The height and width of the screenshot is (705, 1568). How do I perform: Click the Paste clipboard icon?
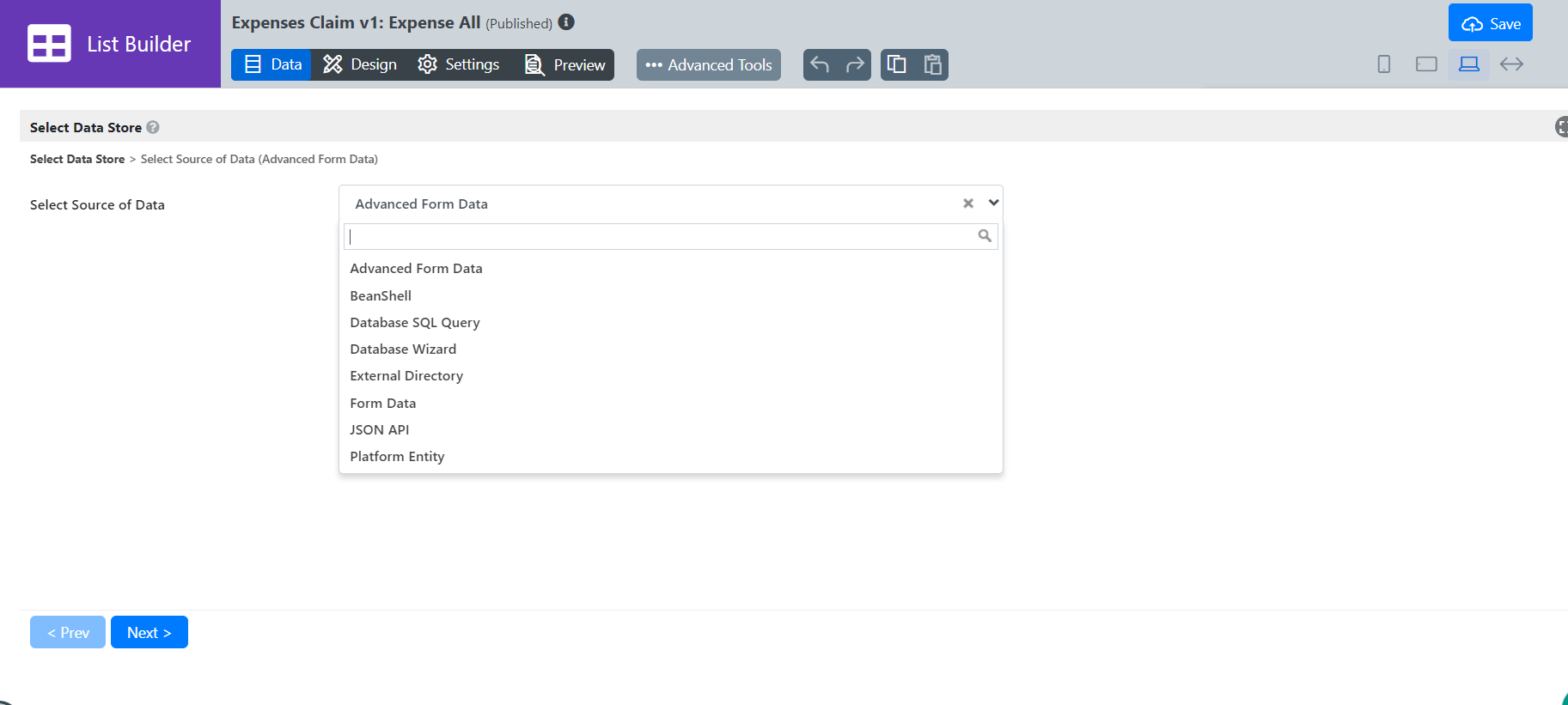tap(932, 64)
